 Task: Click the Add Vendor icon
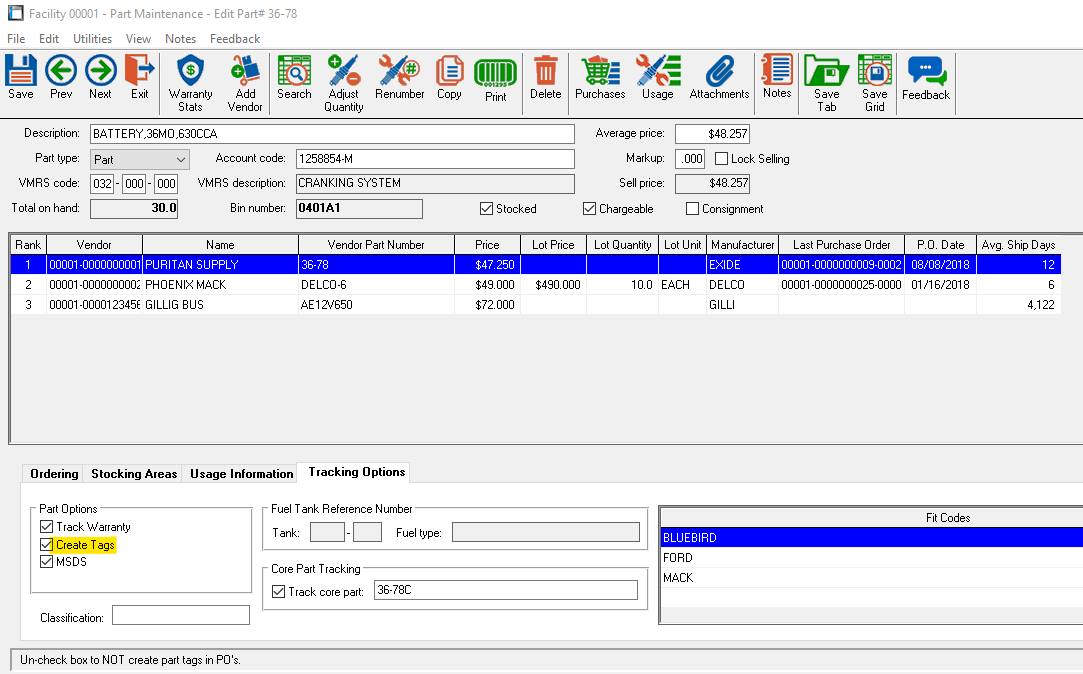245,82
